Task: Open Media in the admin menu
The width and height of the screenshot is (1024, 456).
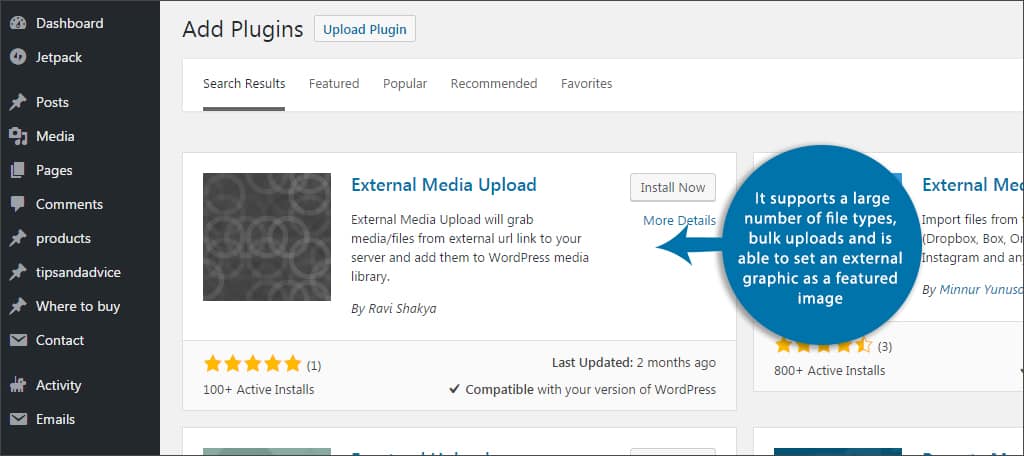Action: [55, 136]
